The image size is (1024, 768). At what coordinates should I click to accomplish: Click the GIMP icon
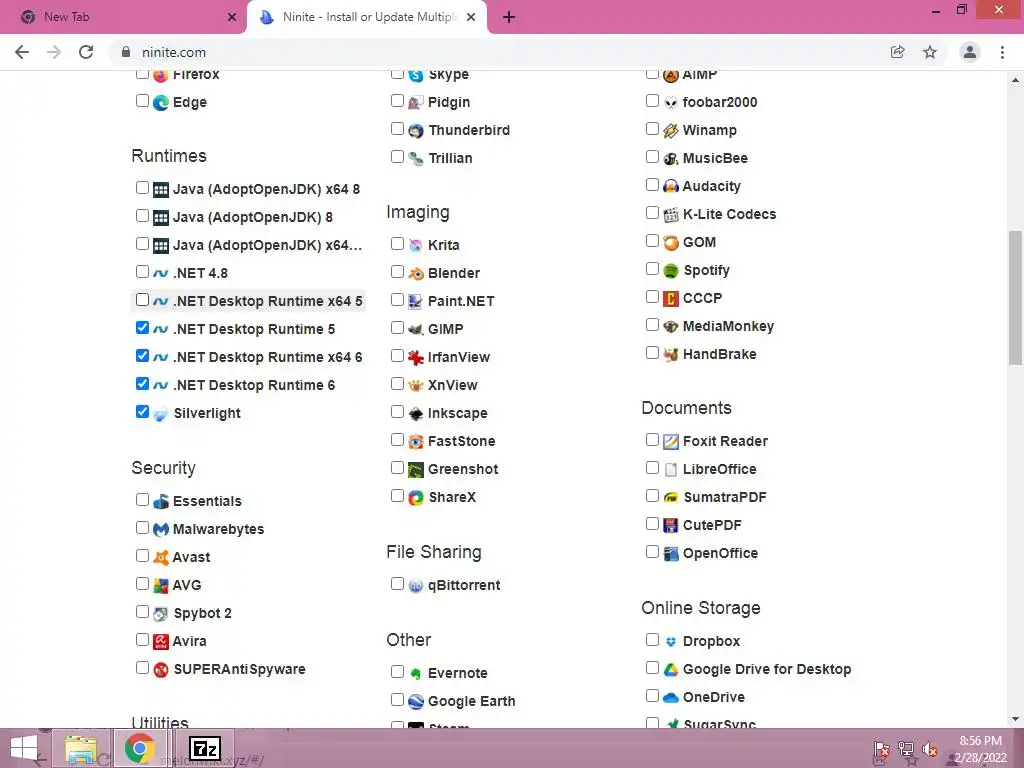tap(416, 330)
